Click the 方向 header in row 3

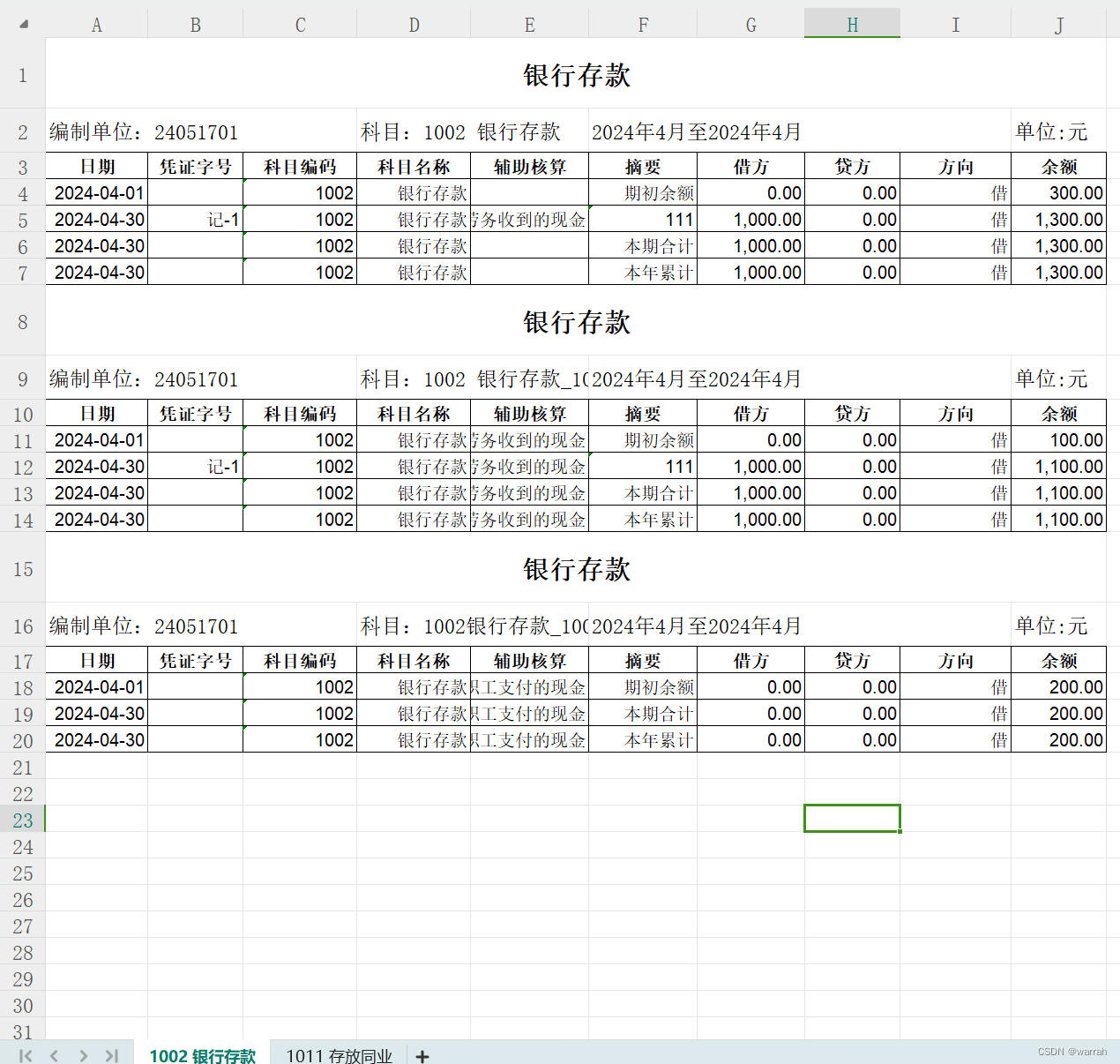955,167
